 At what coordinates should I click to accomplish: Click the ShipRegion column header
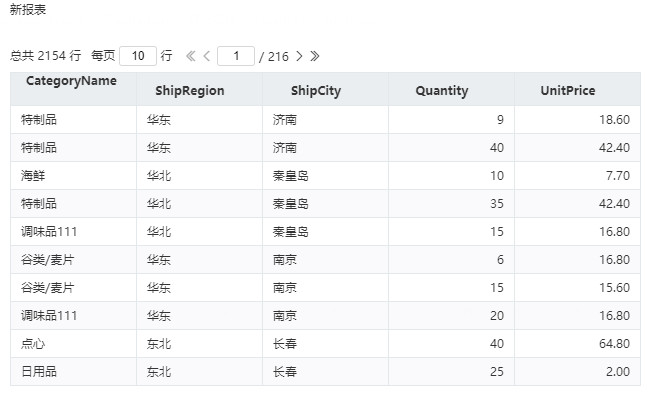(x=199, y=89)
